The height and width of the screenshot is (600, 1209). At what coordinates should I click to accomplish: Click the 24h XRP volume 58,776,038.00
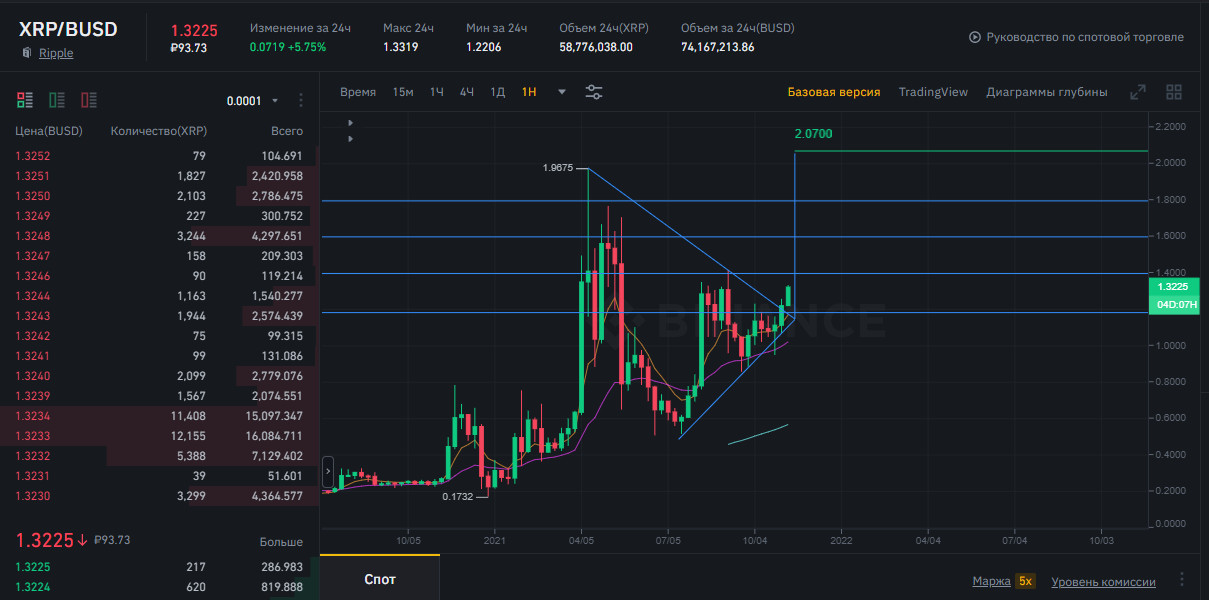(x=596, y=47)
